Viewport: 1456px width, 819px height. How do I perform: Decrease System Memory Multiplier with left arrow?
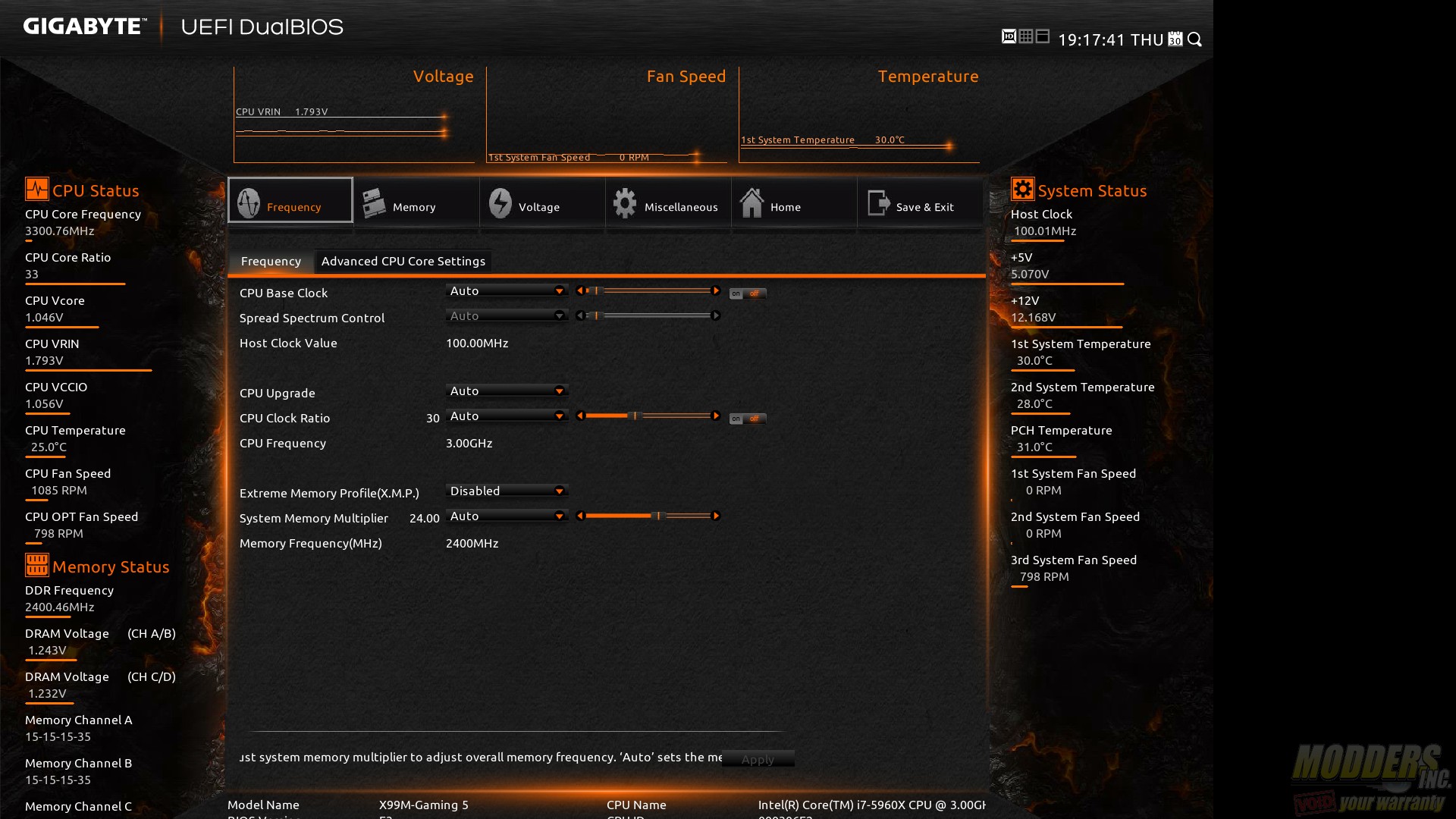click(x=580, y=516)
